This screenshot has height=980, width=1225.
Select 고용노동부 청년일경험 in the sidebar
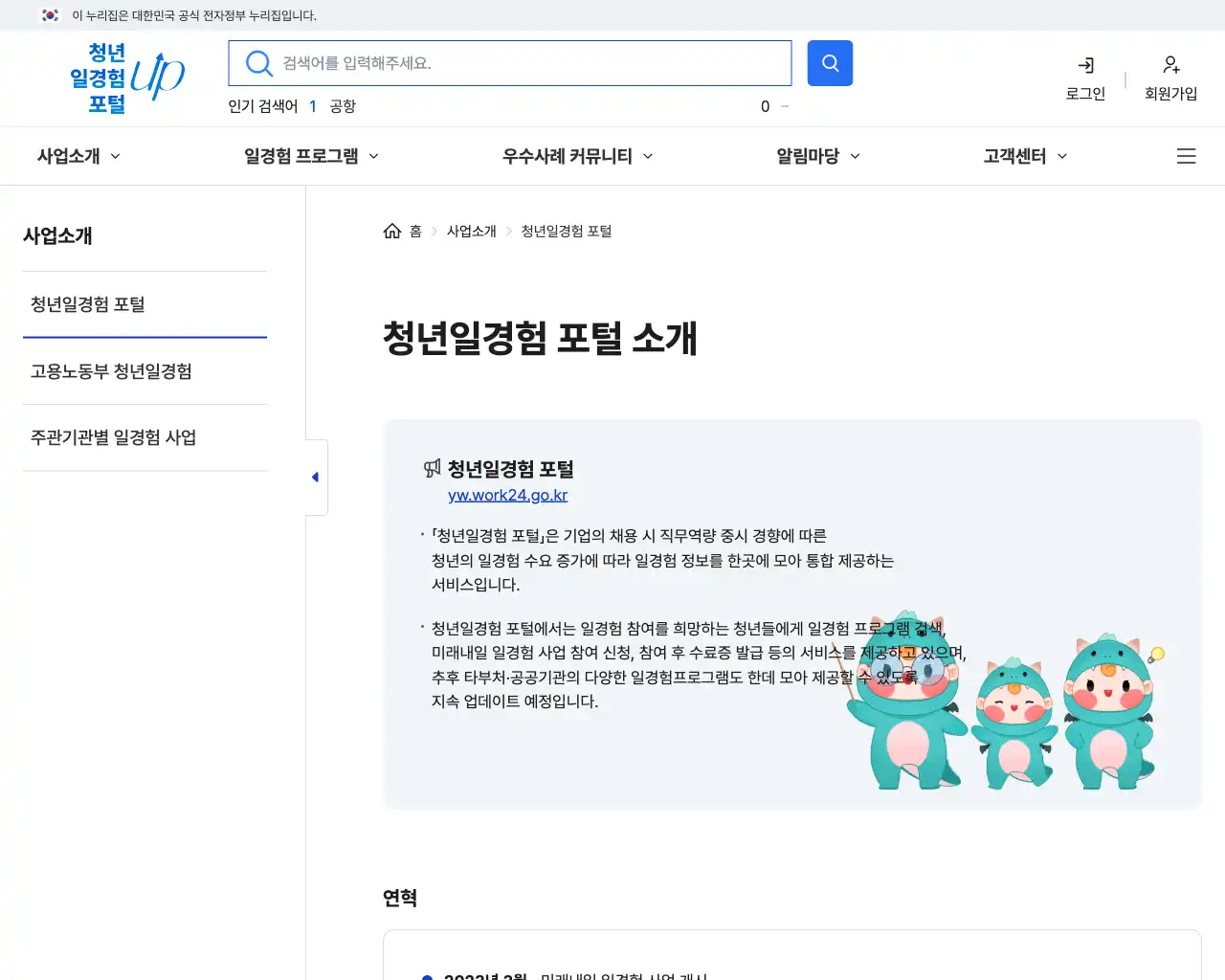pos(110,371)
